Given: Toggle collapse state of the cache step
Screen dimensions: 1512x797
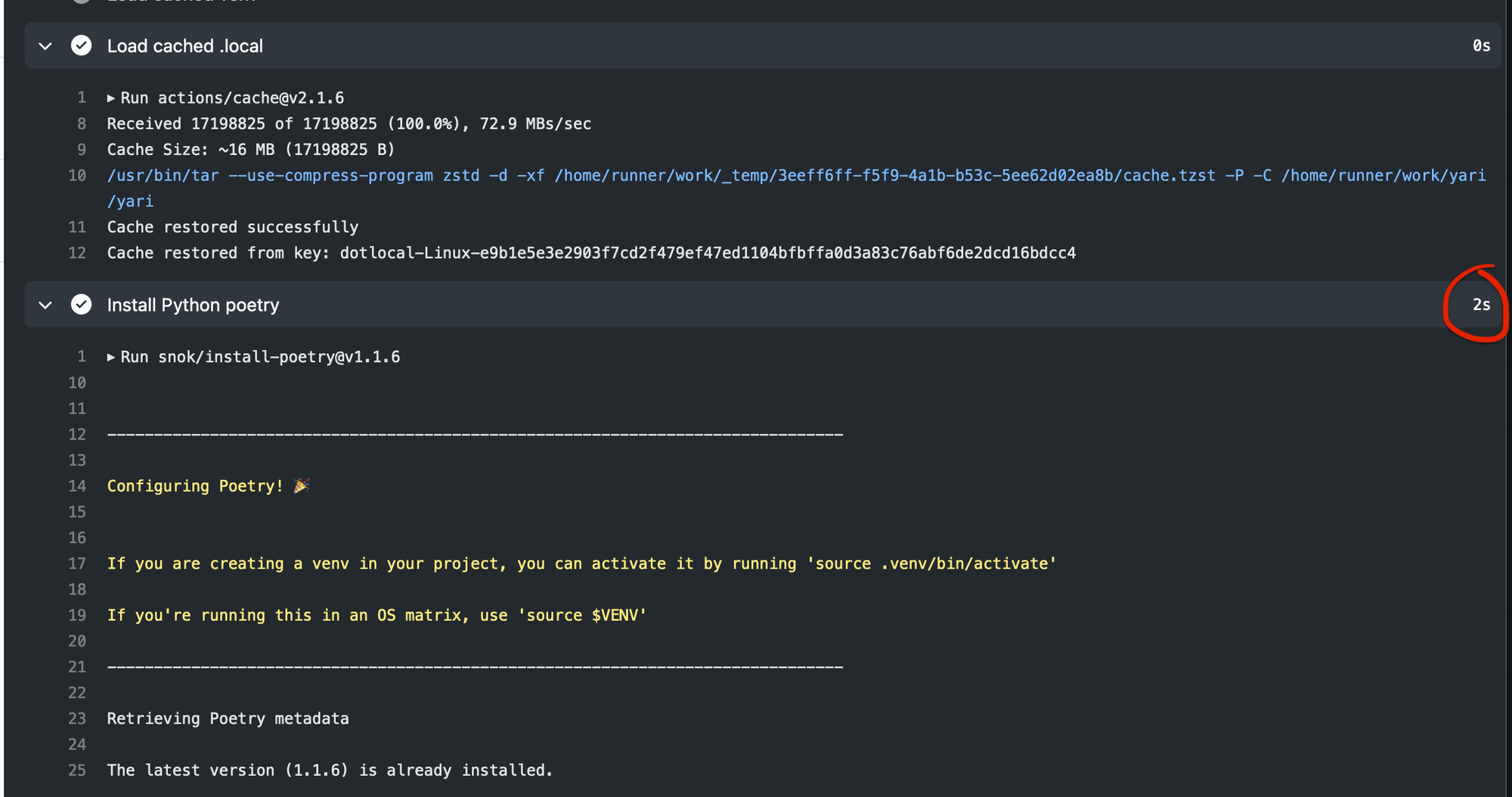Looking at the screenshot, I should (x=45, y=45).
